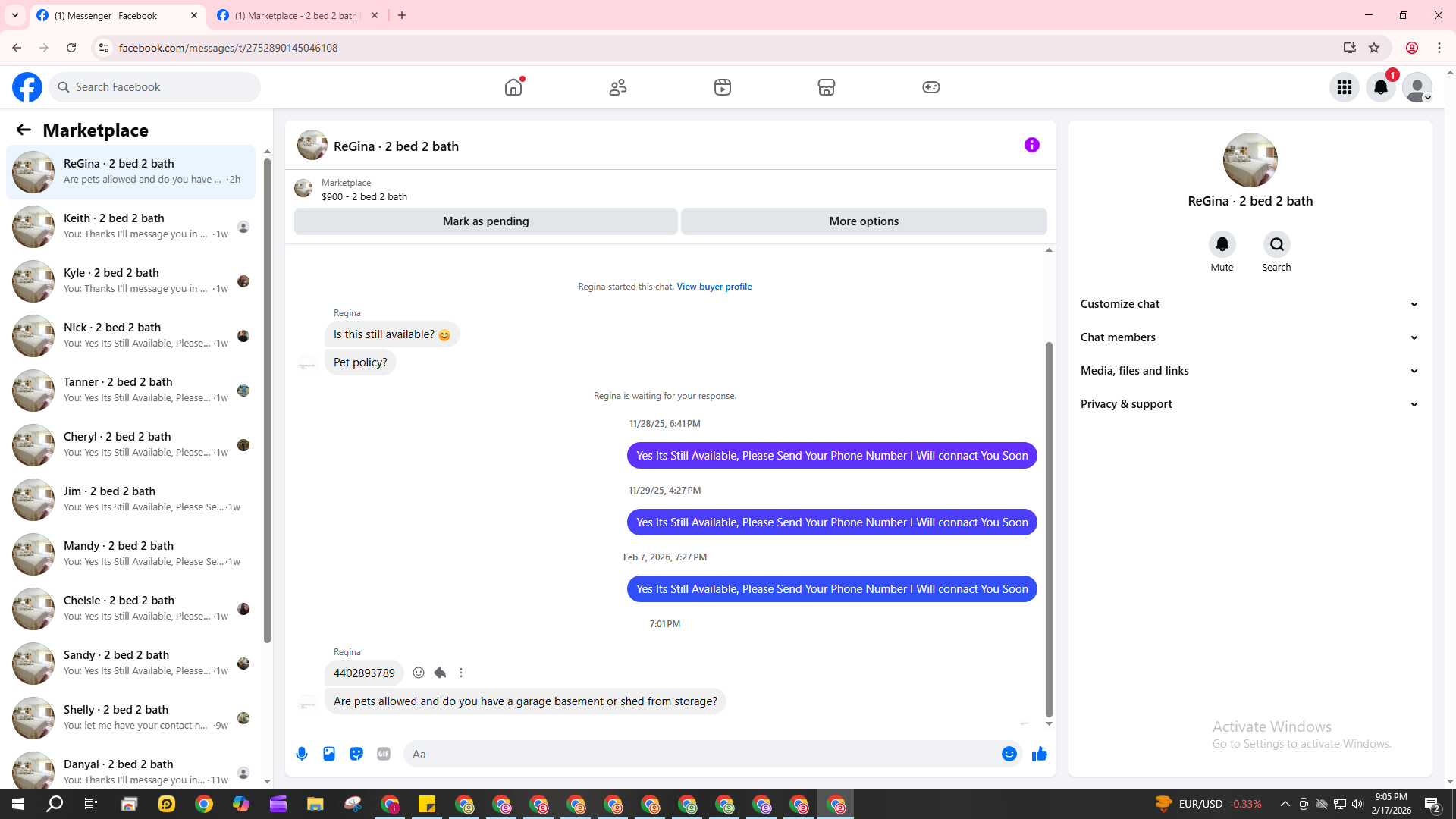
Task: Click the purple conversation info icon
Action: [x=1031, y=145]
